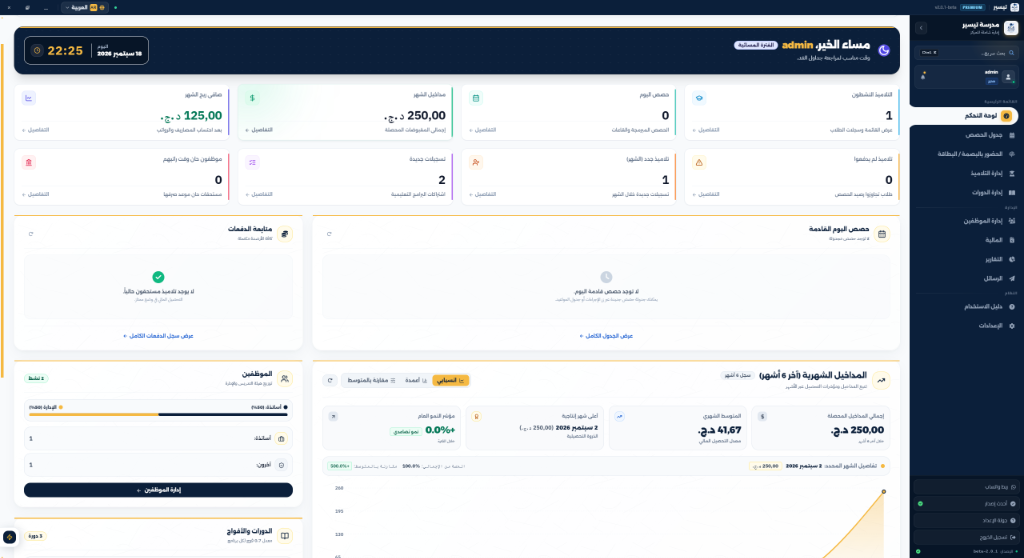The image size is (1024, 558).
Task: Open التفاصيل for التلاميذ النشطون card
Action: [706, 130]
